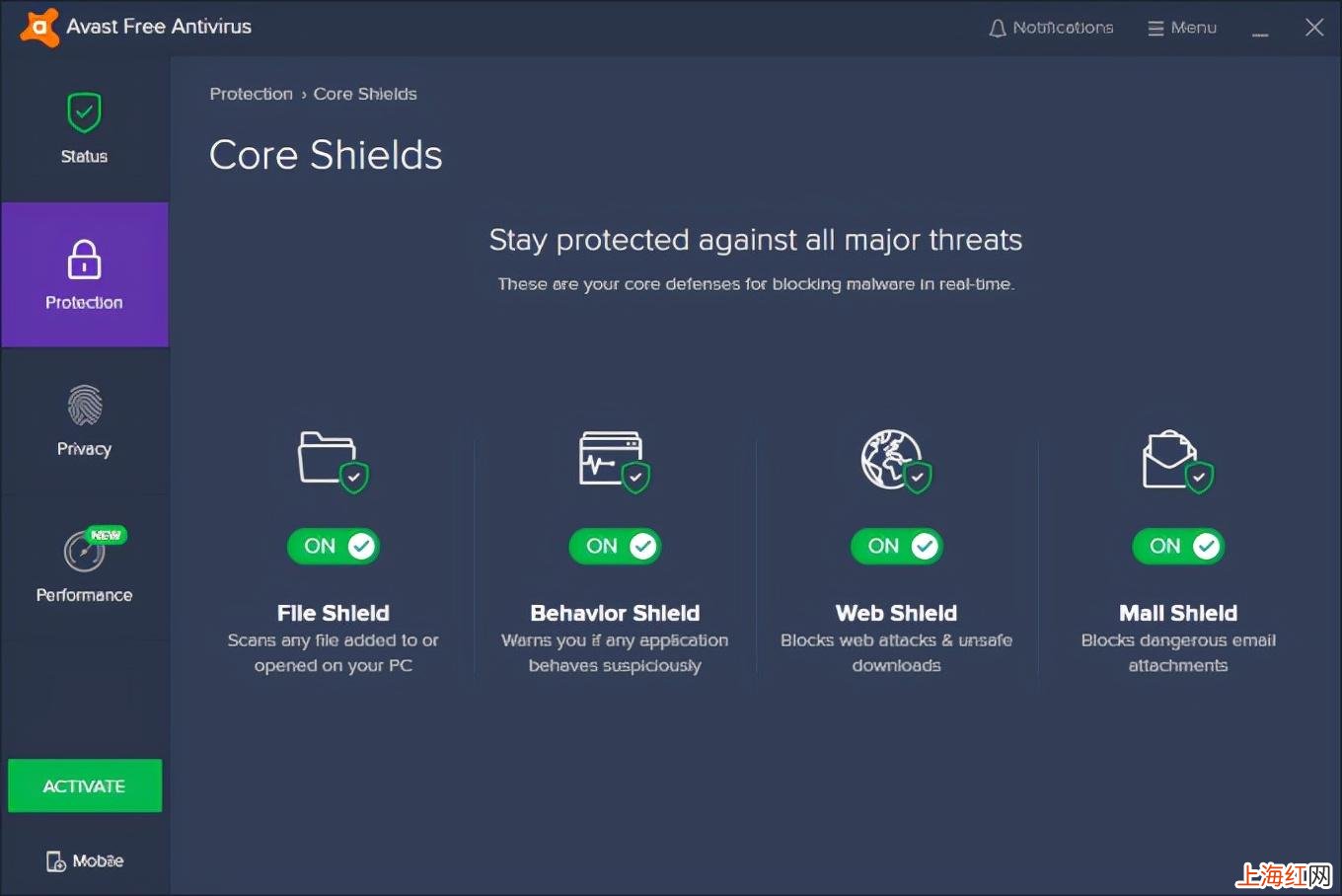This screenshot has width=1342, height=896.
Task: Click the Avast logo icon
Action: click(x=39, y=27)
